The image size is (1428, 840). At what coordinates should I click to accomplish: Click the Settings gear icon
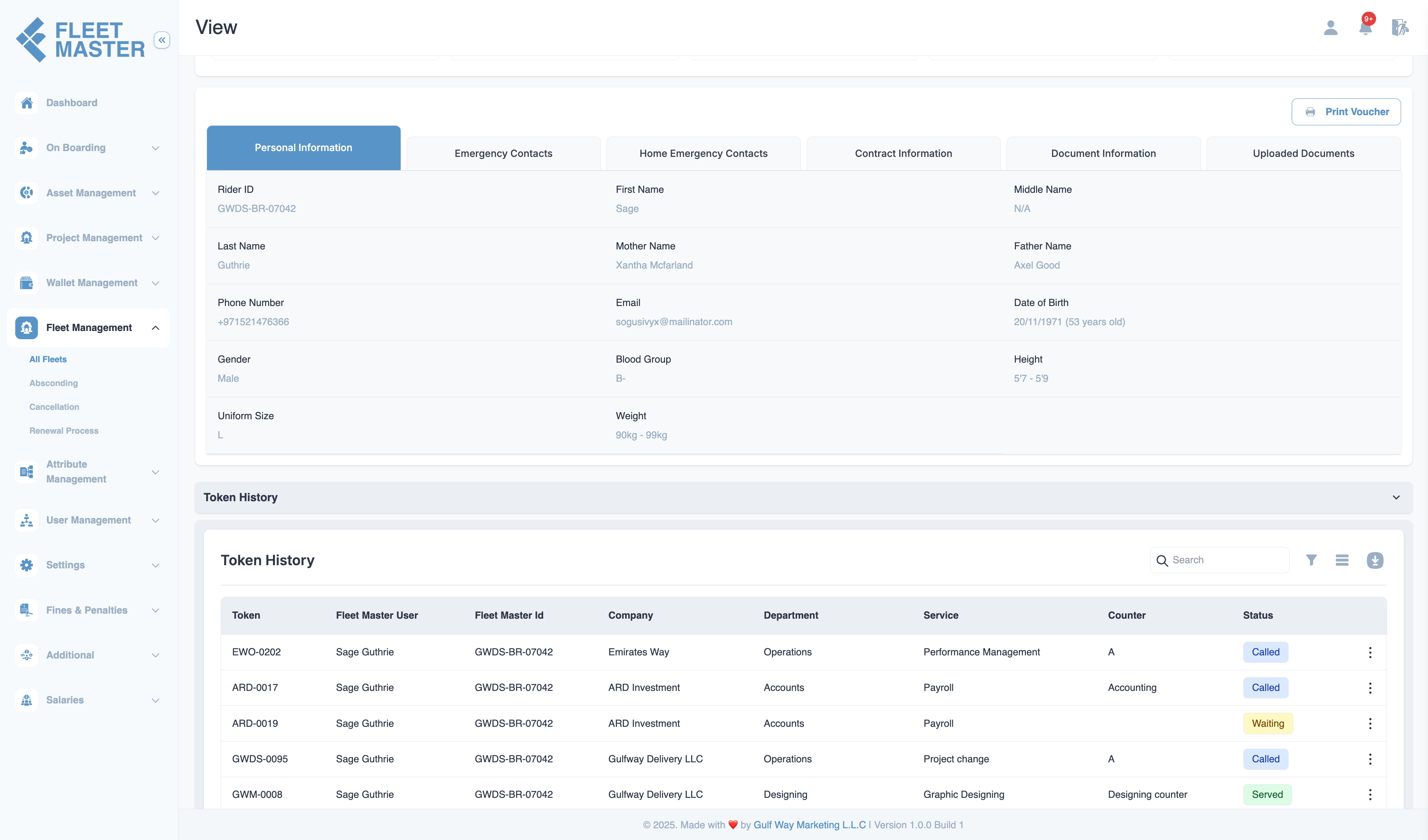(27, 565)
